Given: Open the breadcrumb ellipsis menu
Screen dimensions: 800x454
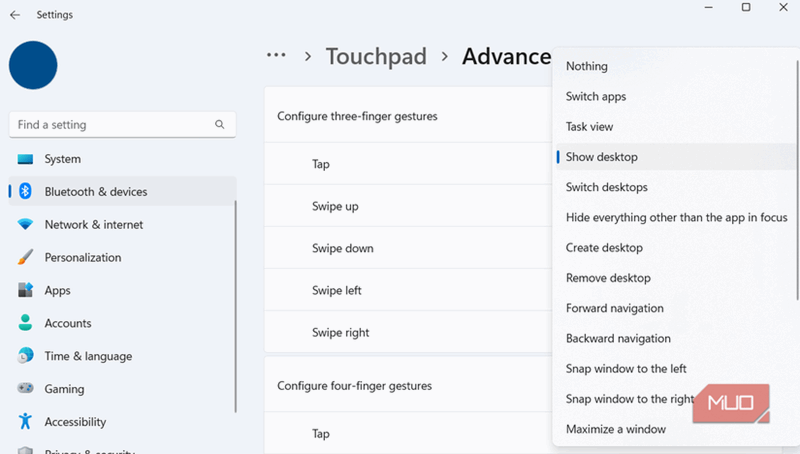Looking at the screenshot, I should click(276, 56).
